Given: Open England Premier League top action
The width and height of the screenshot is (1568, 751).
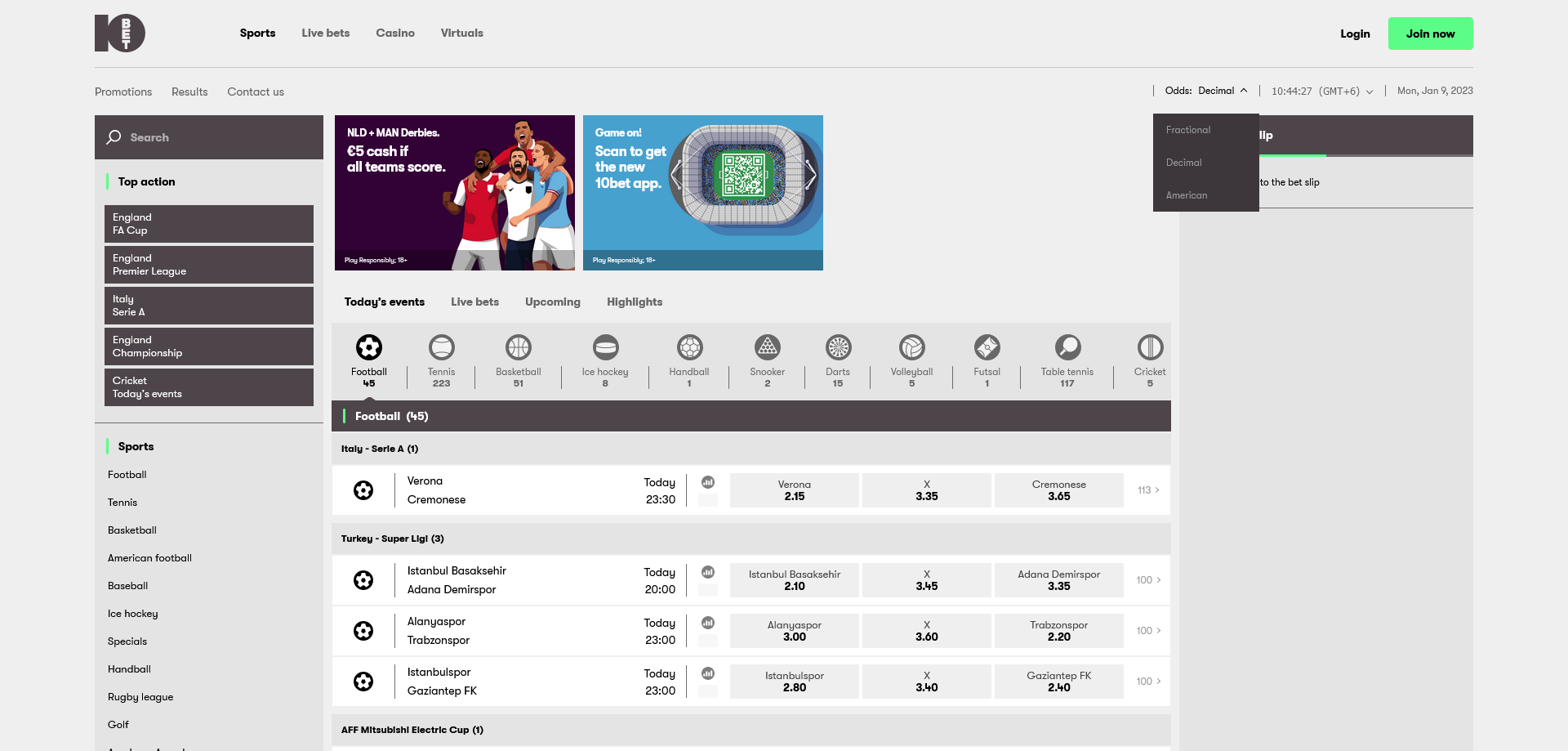Looking at the screenshot, I should (209, 265).
